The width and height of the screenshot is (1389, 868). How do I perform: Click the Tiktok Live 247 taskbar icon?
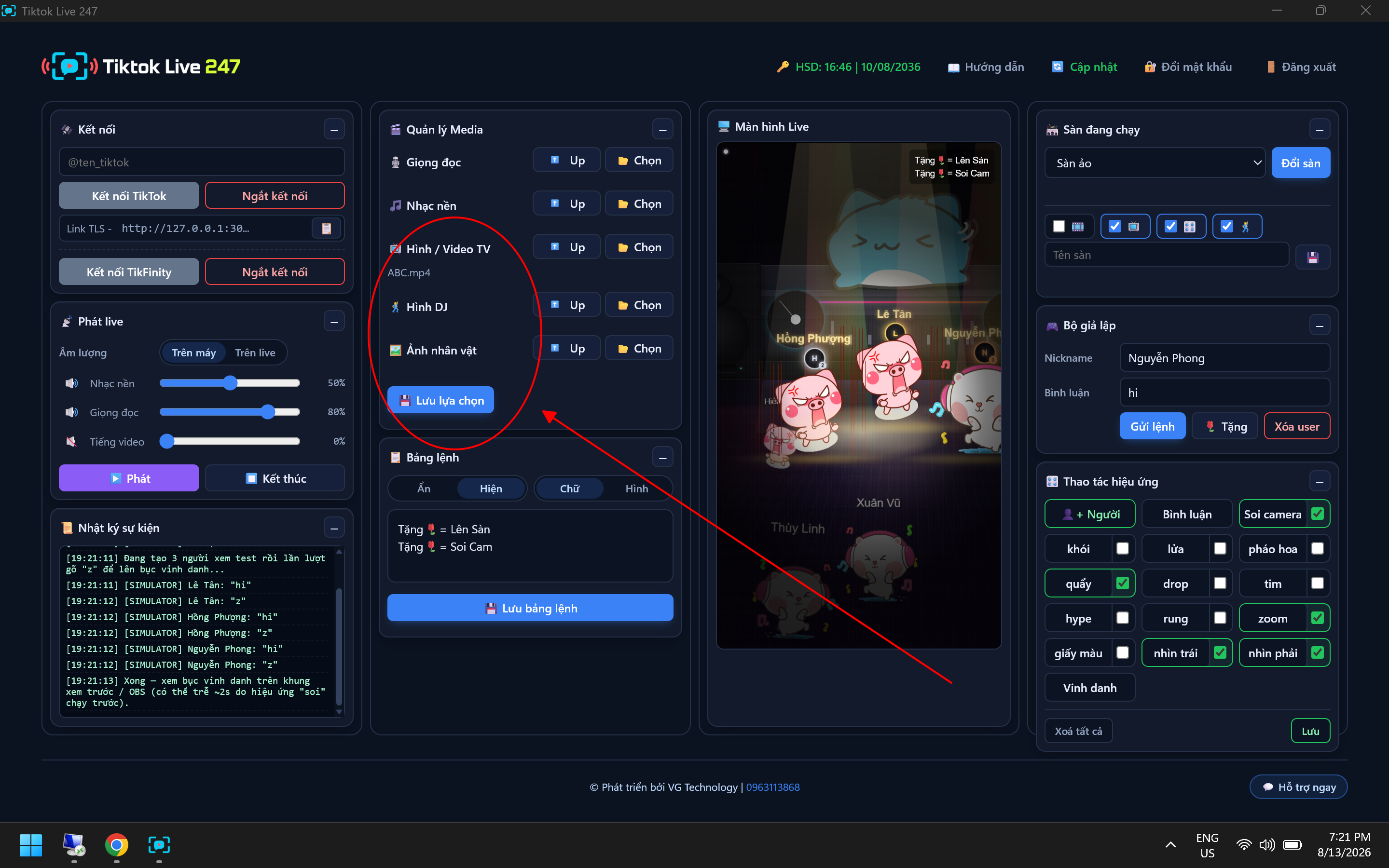tap(159, 845)
